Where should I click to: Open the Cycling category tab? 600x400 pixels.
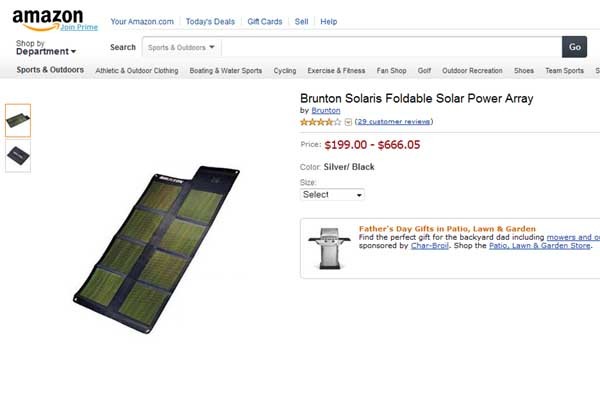pyautogui.click(x=285, y=71)
